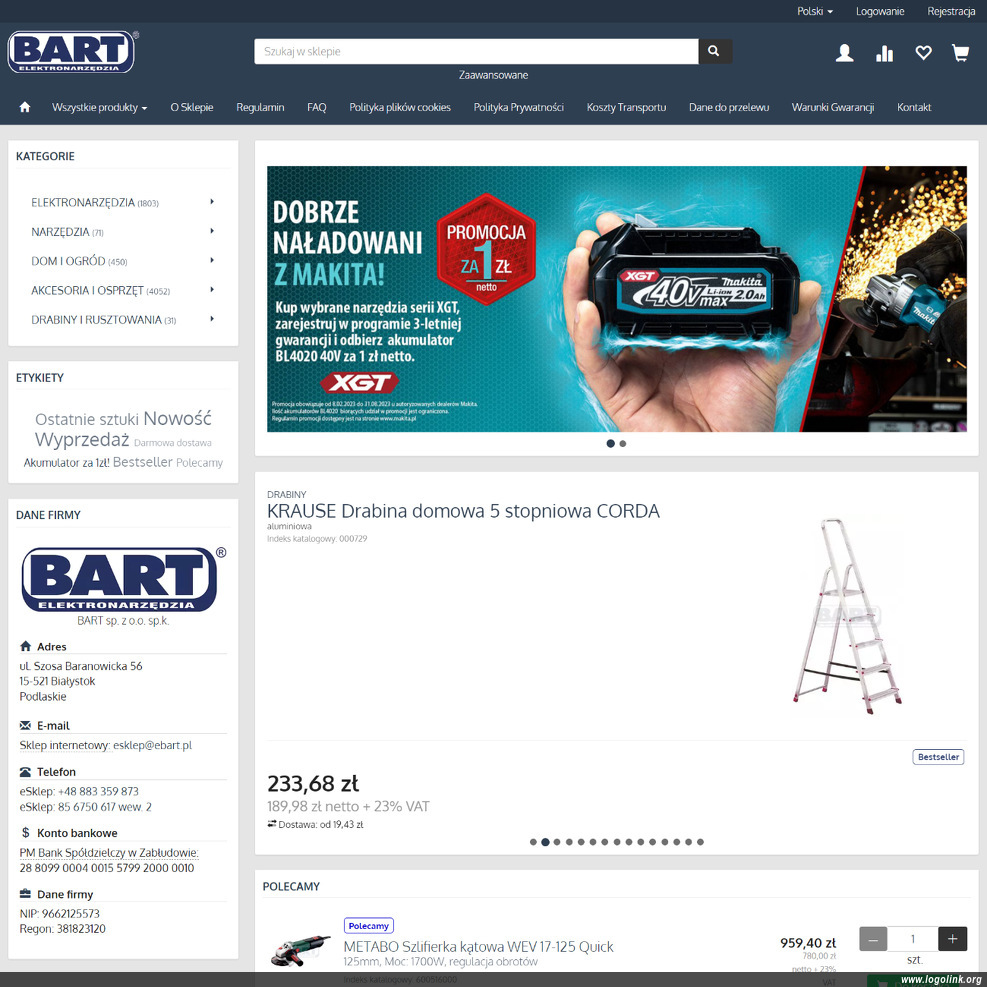
Task: Click the Logowanie link
Action: (x=880, y=11)
